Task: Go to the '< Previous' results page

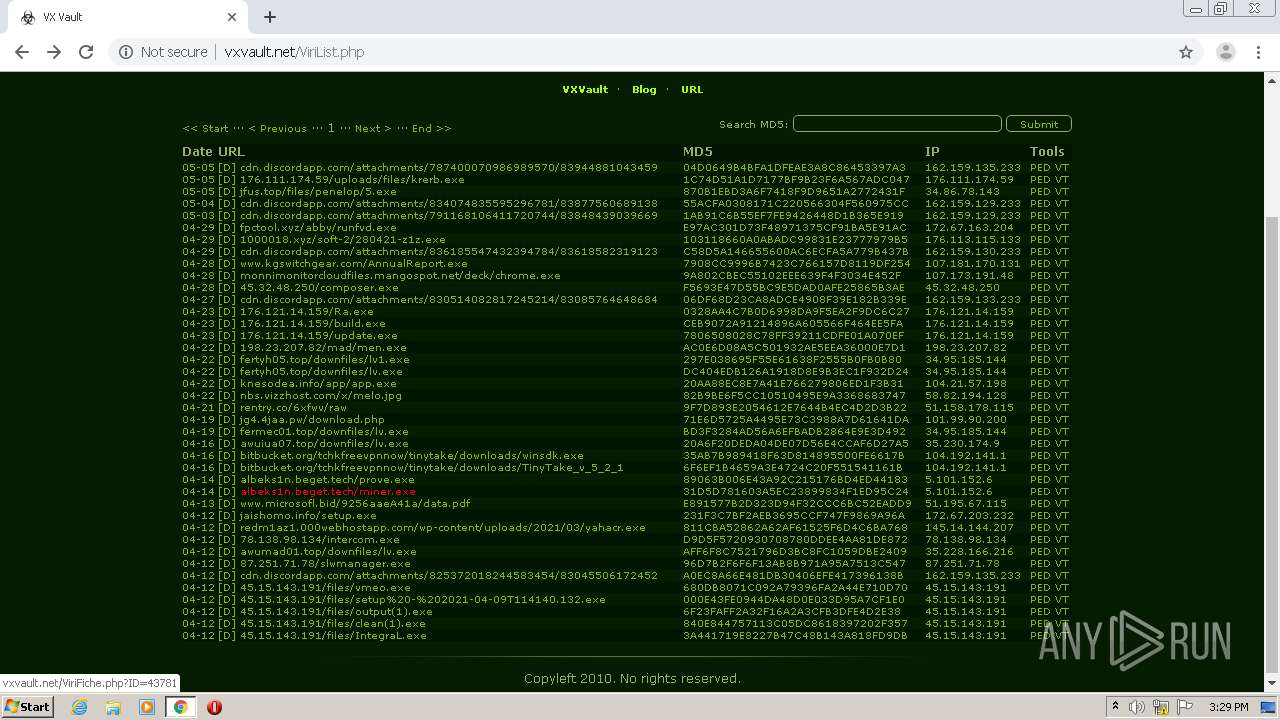Action: (277, 128)
